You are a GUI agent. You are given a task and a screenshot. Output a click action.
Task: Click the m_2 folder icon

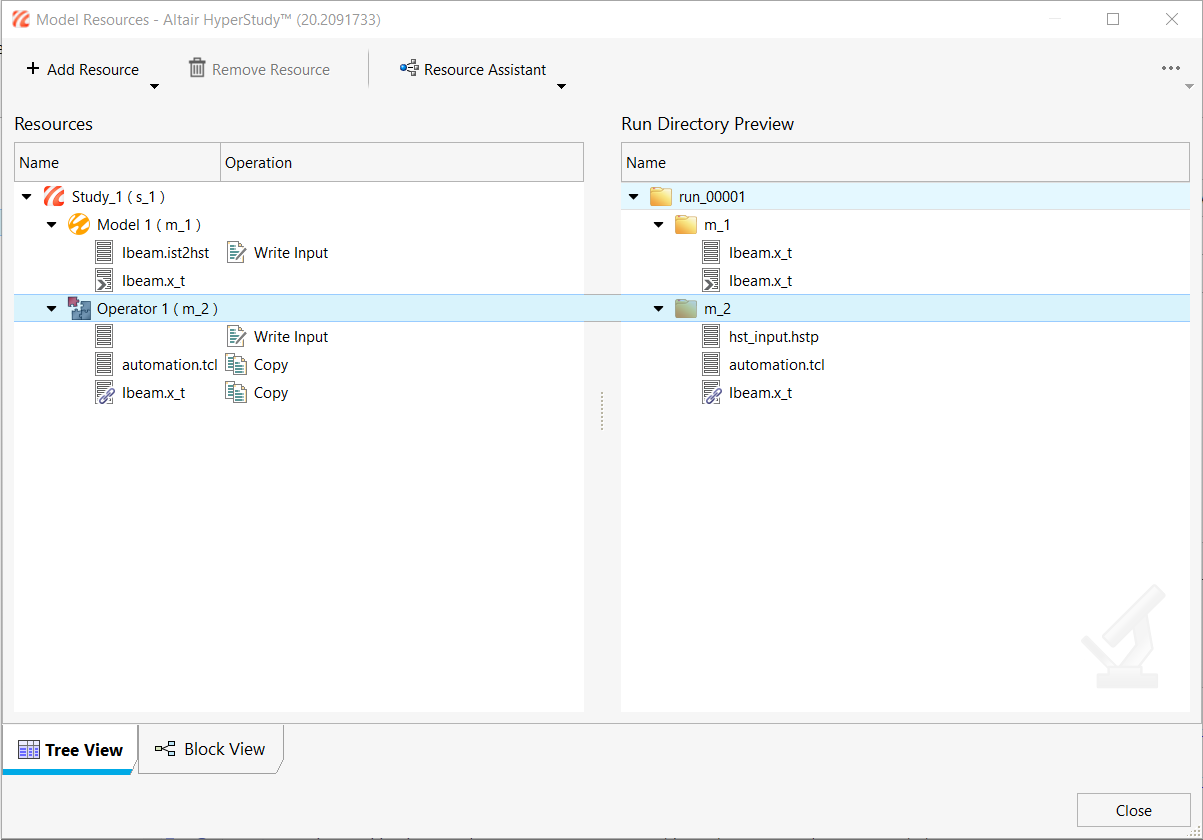coord(686,308)
